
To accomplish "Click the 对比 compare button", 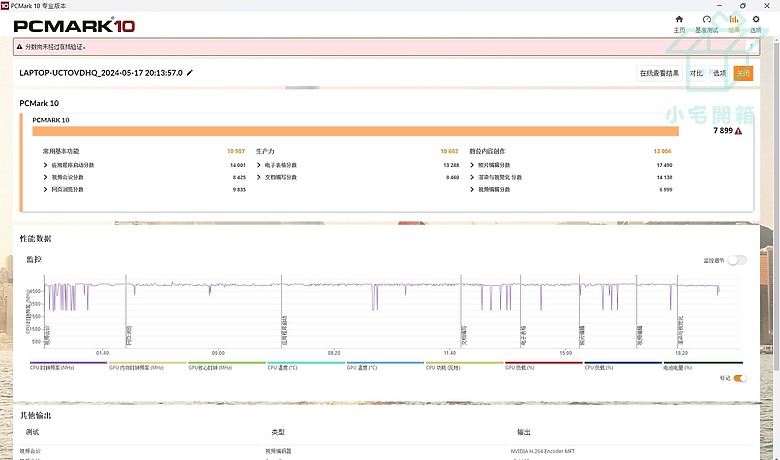I will point(696,73).
